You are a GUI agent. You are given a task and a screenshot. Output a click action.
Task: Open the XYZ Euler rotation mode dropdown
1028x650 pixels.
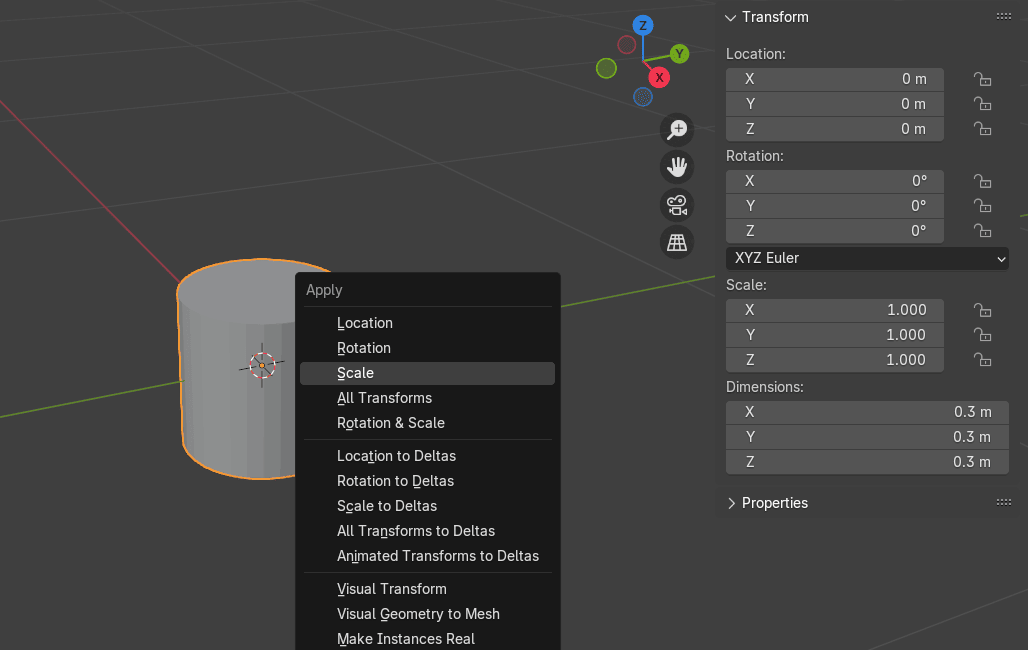pos(867,258)
